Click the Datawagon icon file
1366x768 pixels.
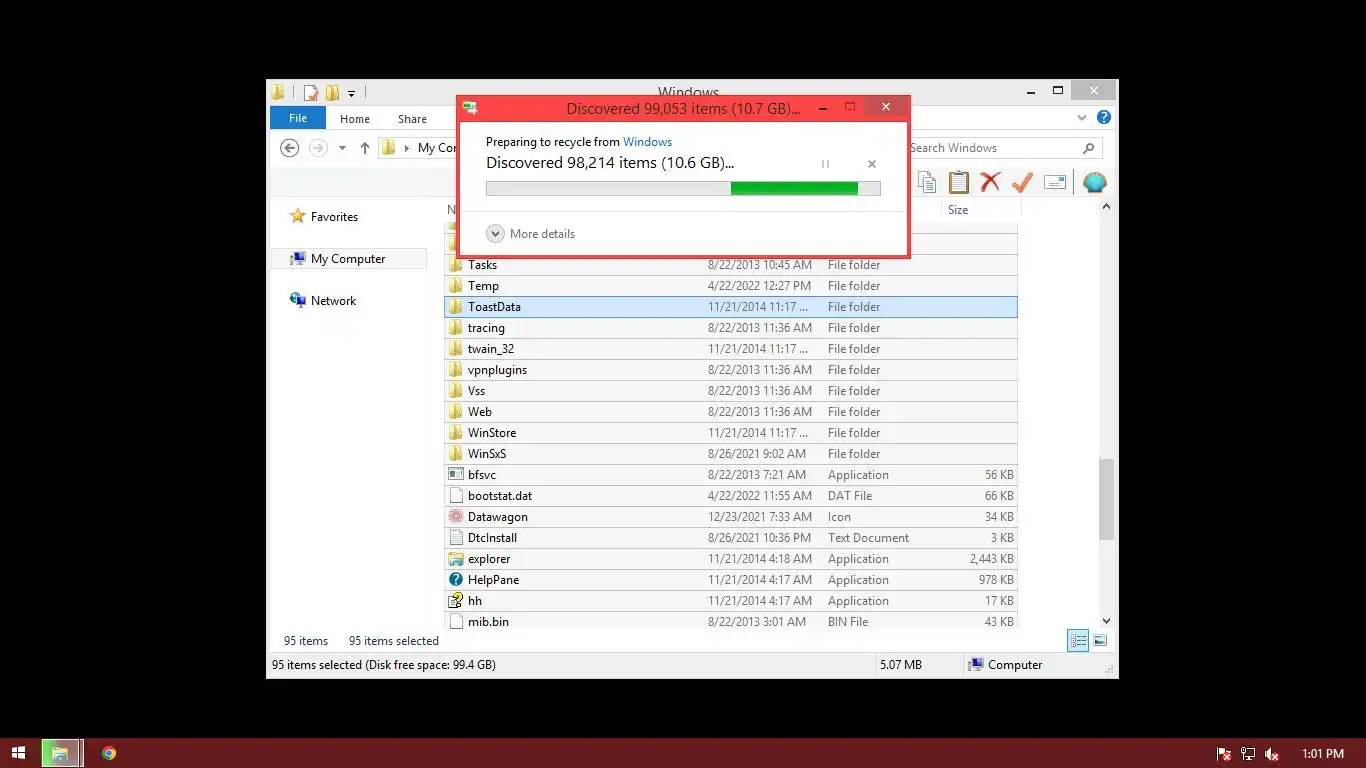[456, 517]
